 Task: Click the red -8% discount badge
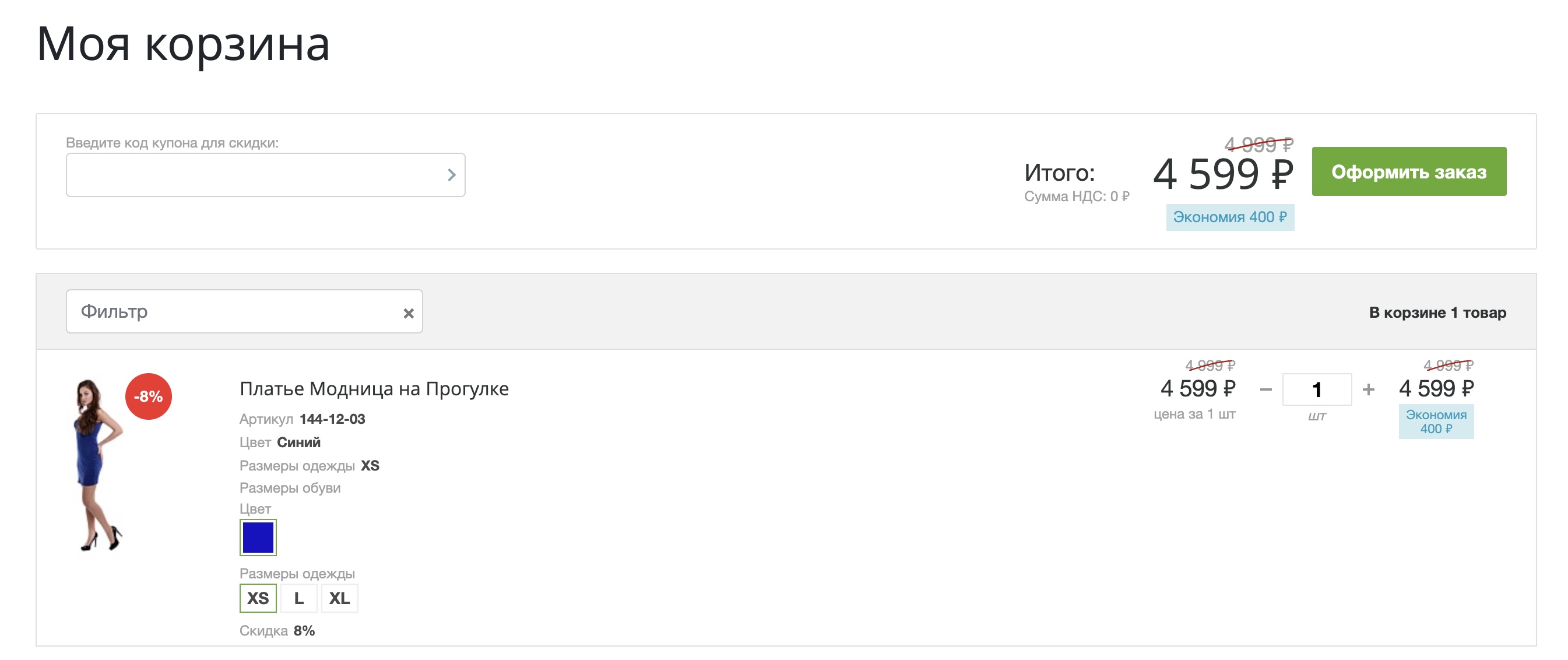click(149, 396)
